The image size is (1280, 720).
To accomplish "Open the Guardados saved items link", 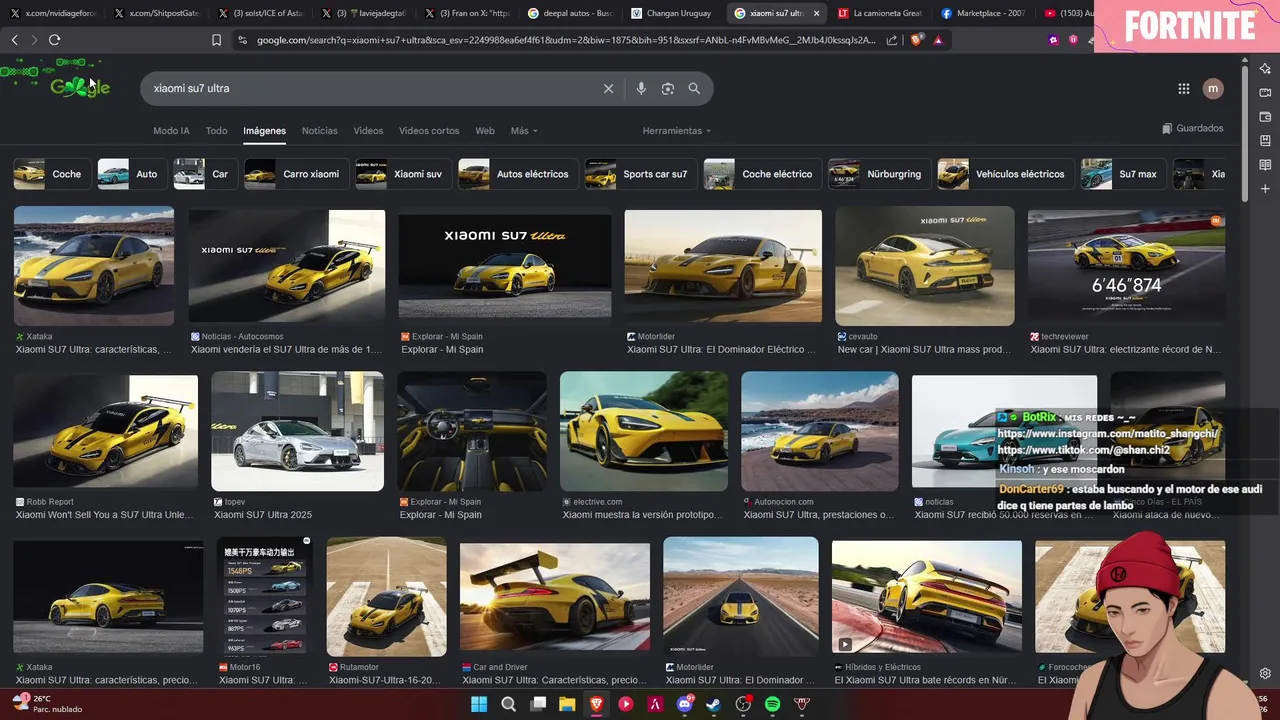I will click(x=1193, y=128).
